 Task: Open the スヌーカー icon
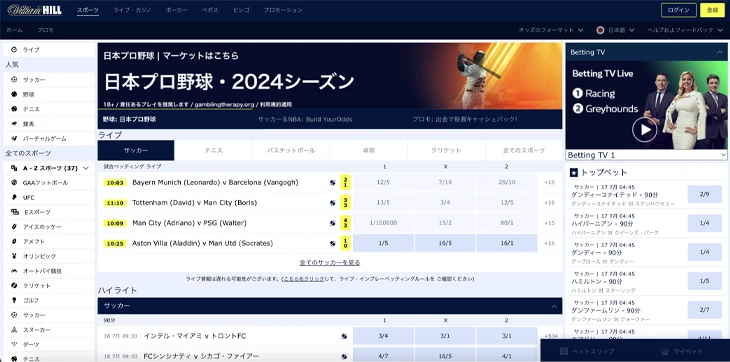14,330
